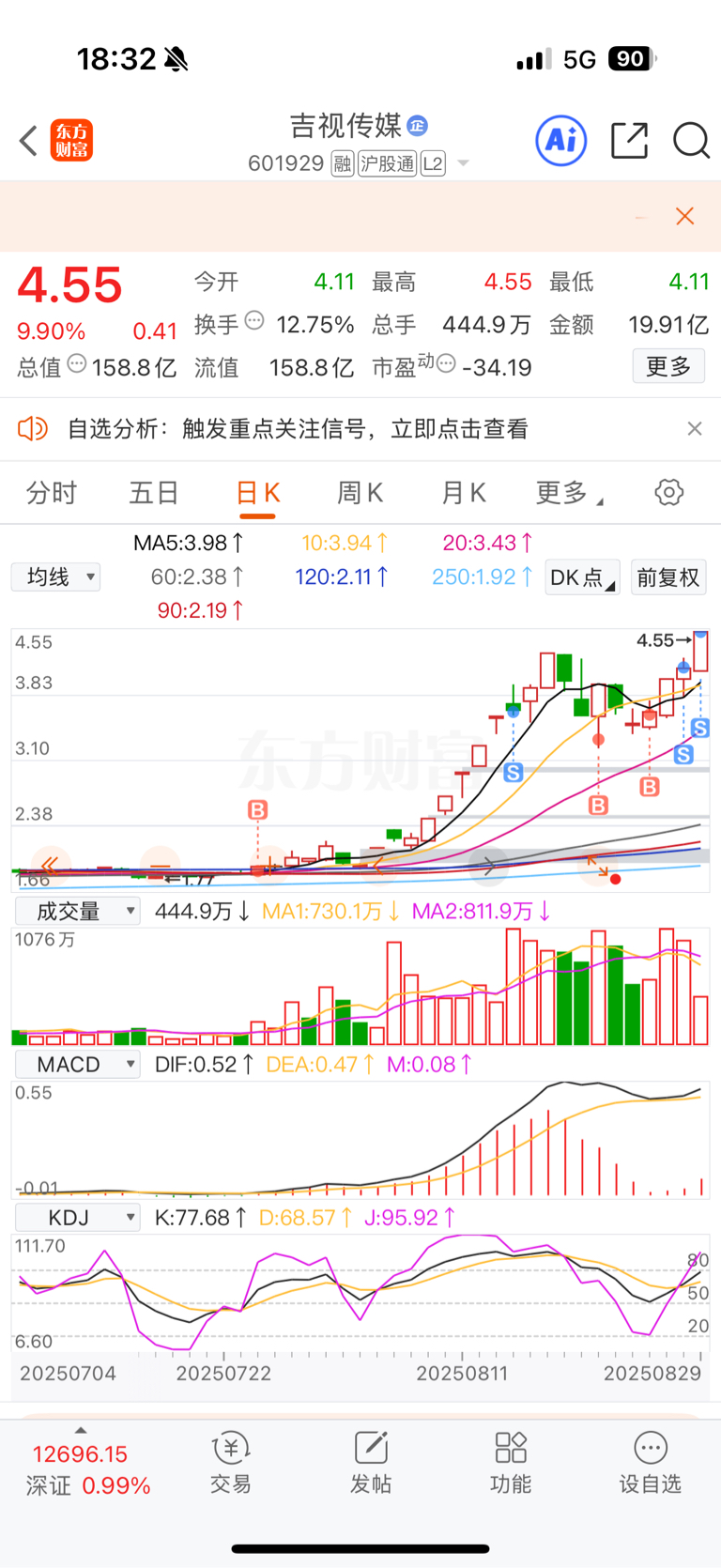Tap the 总值 info icon
This screenshot has height=1568, width=721.
(x=77, y=363)
